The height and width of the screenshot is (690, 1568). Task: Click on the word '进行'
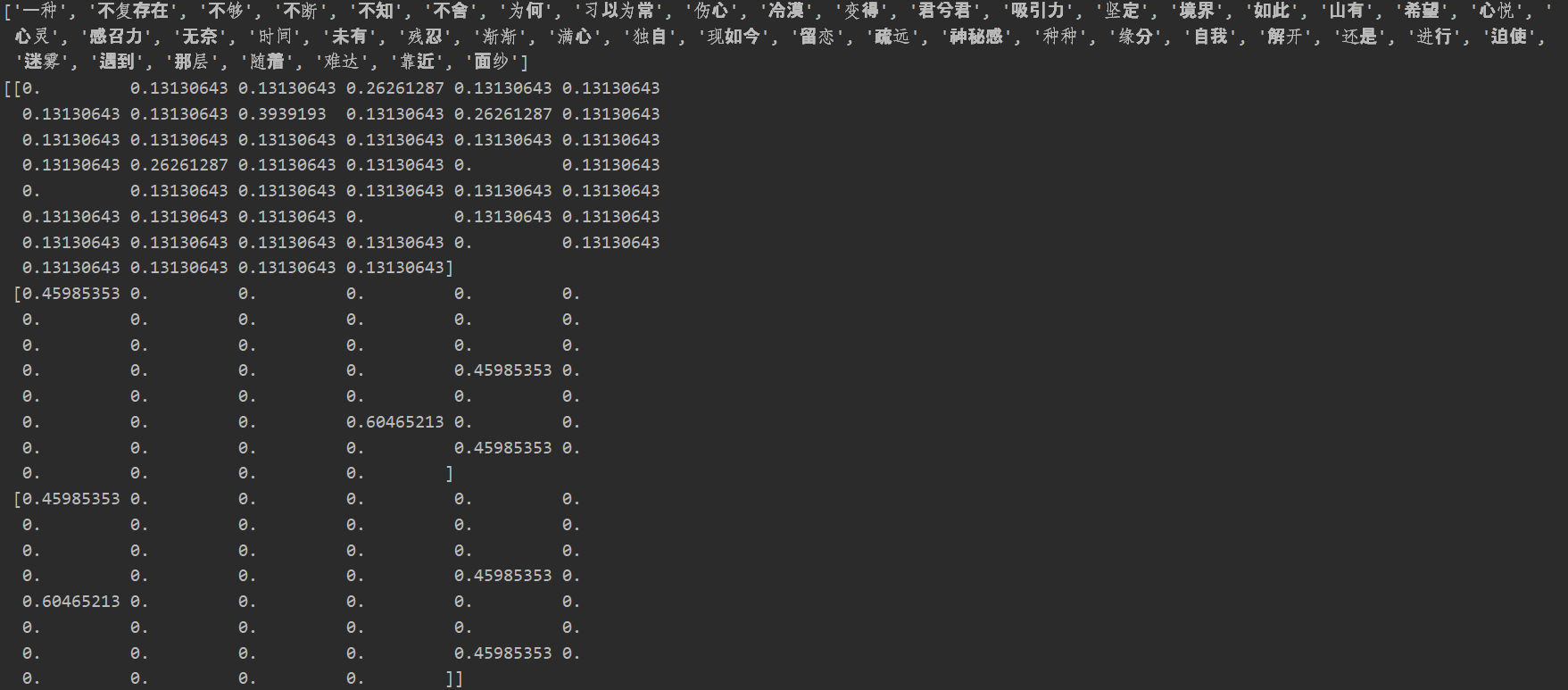(1435, 37)
